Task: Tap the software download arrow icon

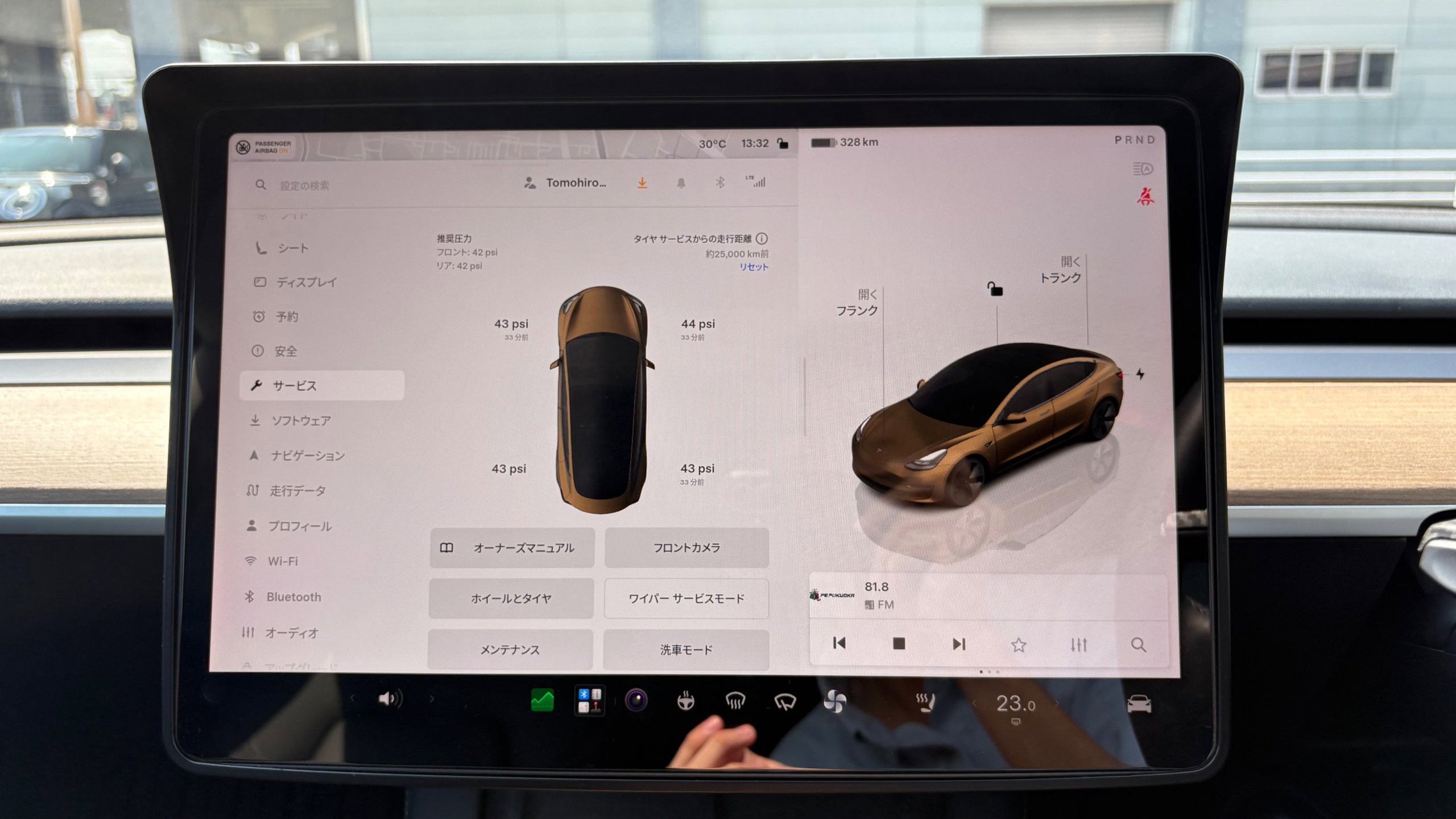Action: pyautogui.click(x=642, y=183)
